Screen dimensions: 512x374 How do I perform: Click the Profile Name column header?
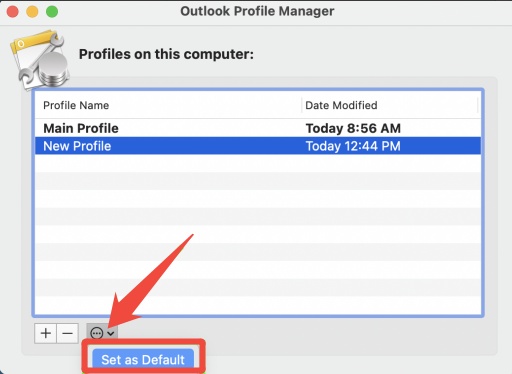coord(168,105)
